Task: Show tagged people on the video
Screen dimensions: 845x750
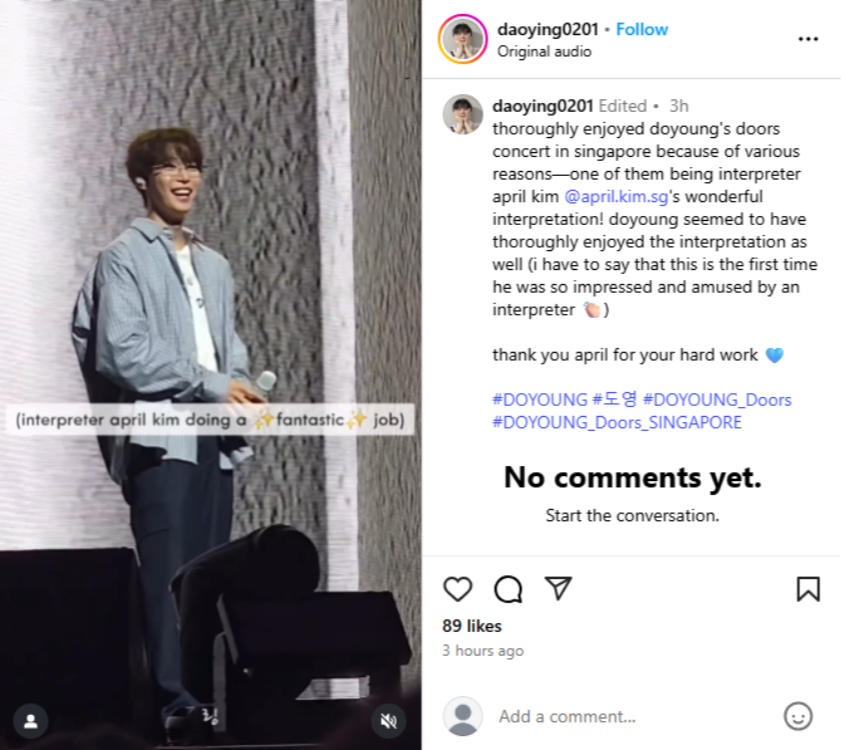Action: click(x=31, y=720)
